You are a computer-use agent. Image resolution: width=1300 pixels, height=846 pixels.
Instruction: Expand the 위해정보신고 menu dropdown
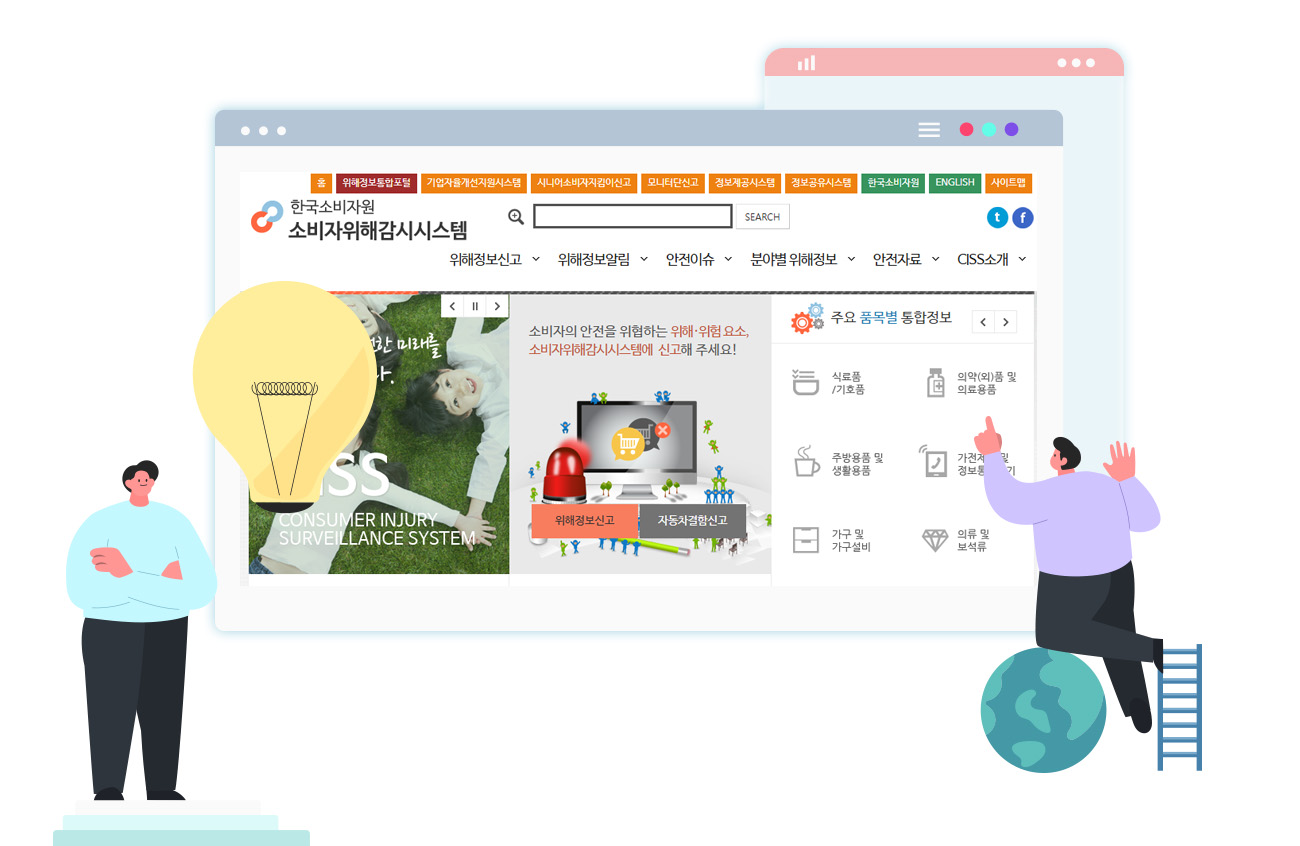[494, 259]
